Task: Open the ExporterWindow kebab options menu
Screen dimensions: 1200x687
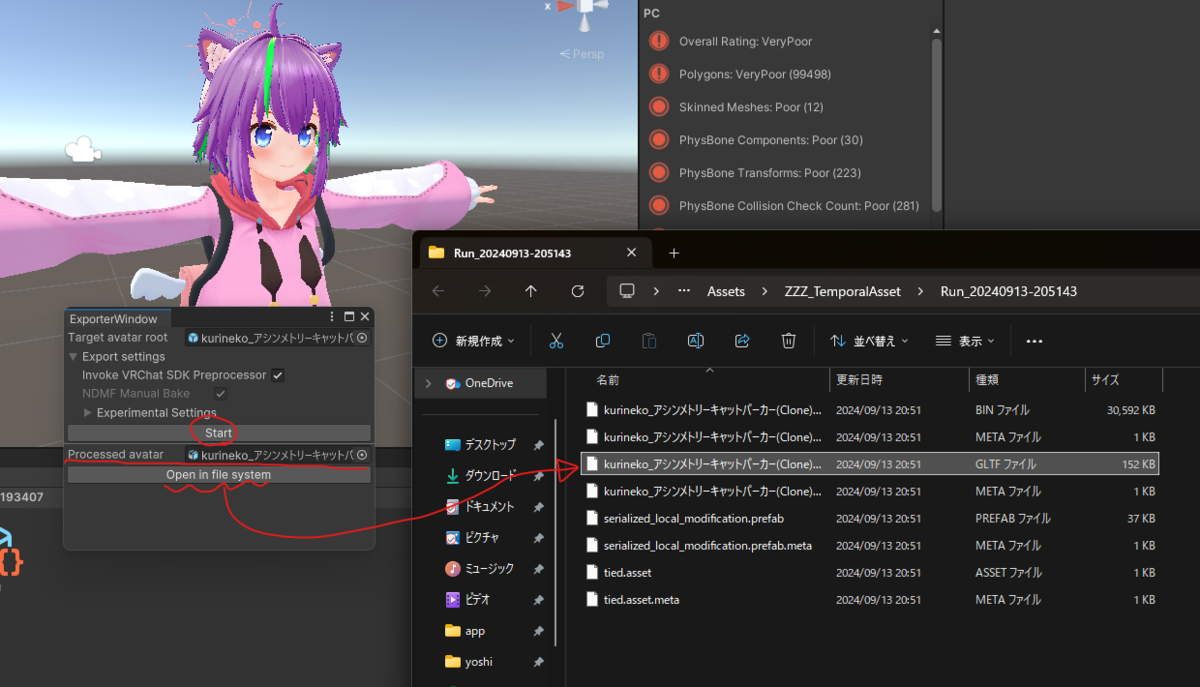Action: 333,317
